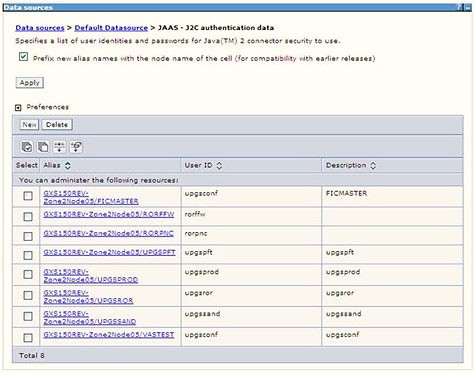Screen dimensions: 475x372
Task: Check the UPGSPFT alias row checkbox
Action: click(28, 255)
